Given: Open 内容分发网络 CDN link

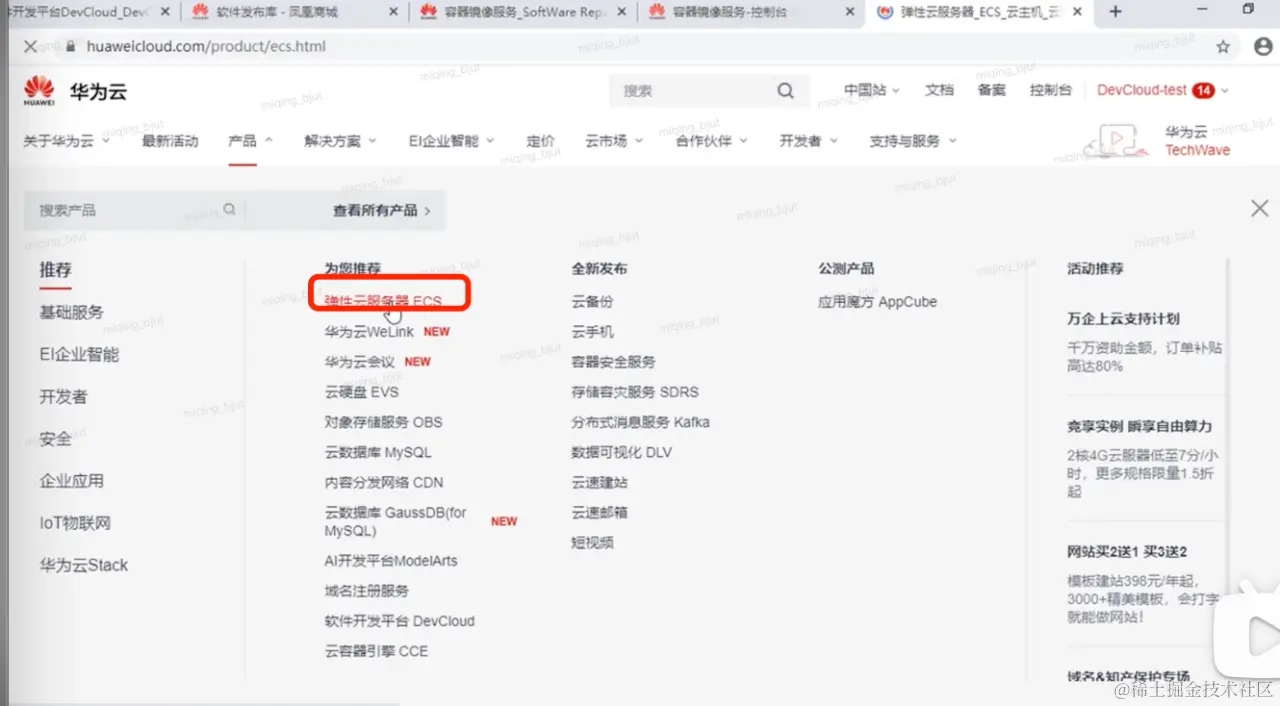Looking at the screenshot, I should click(384, 482).
